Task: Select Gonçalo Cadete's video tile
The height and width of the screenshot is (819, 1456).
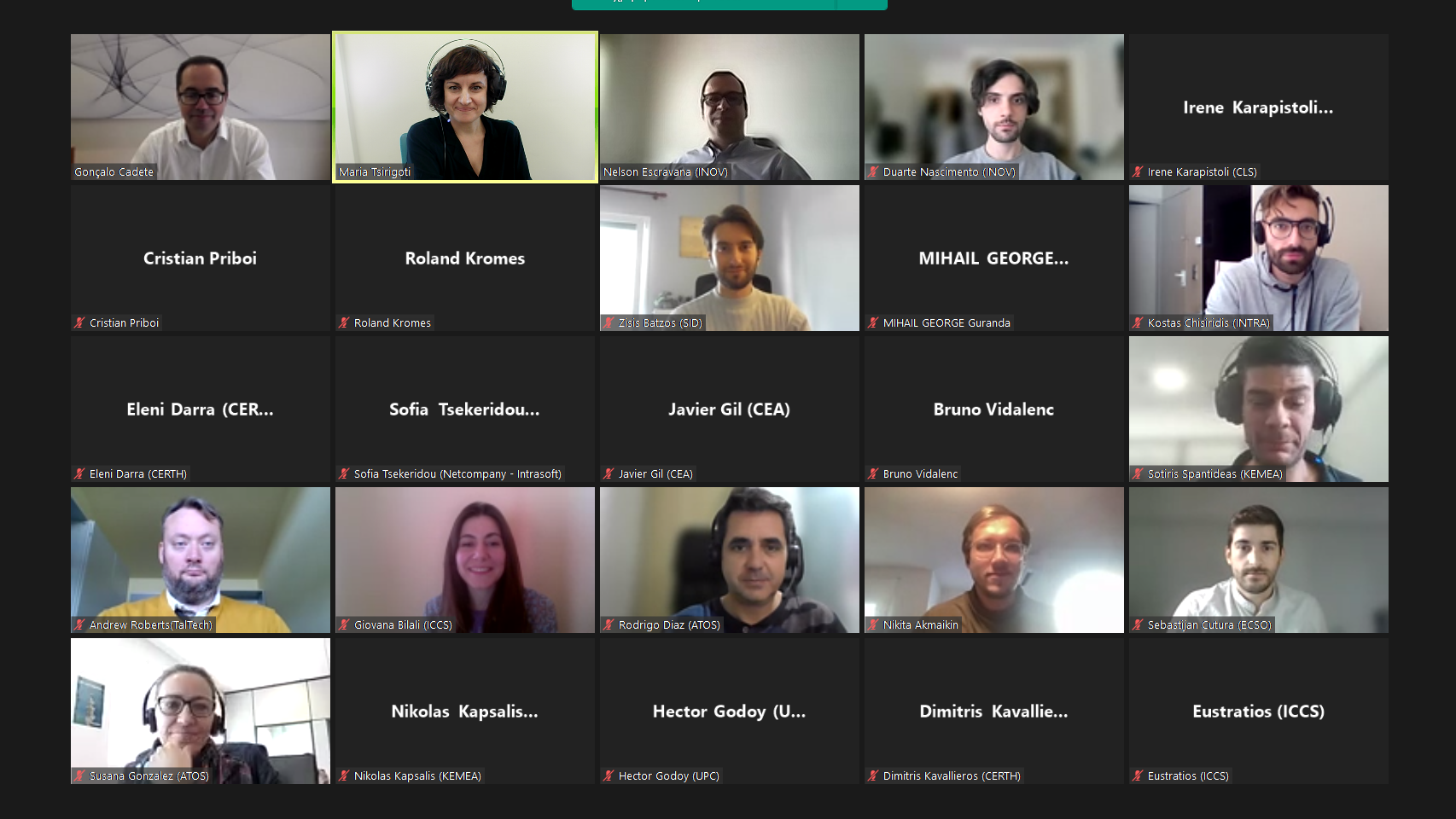Action: (x=201, y=107)
